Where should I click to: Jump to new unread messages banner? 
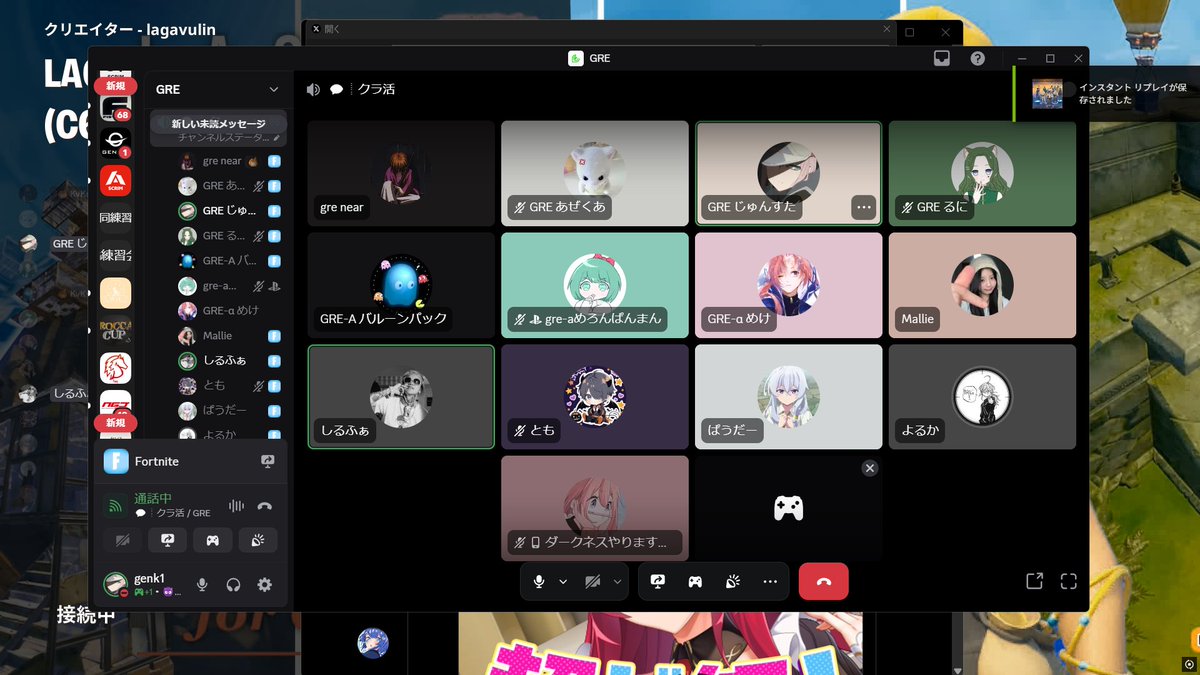point(219,123)
